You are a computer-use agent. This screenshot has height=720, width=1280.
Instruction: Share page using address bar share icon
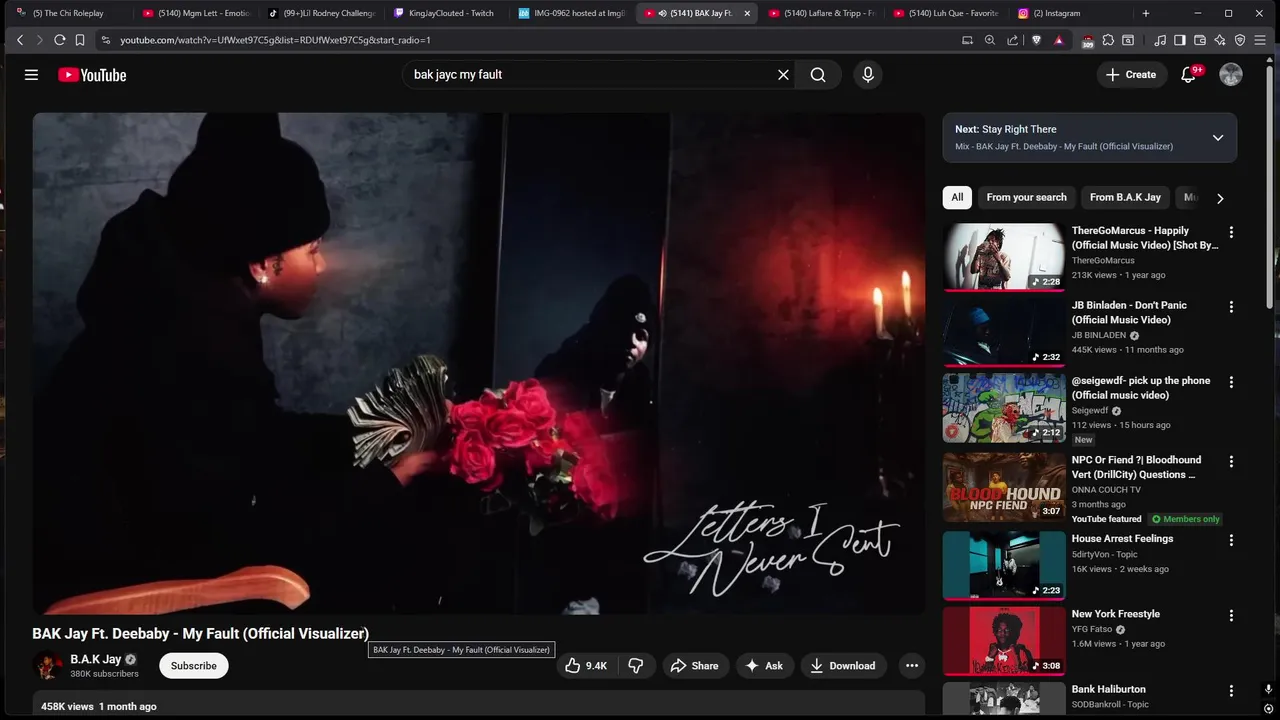click(1013, 40)
